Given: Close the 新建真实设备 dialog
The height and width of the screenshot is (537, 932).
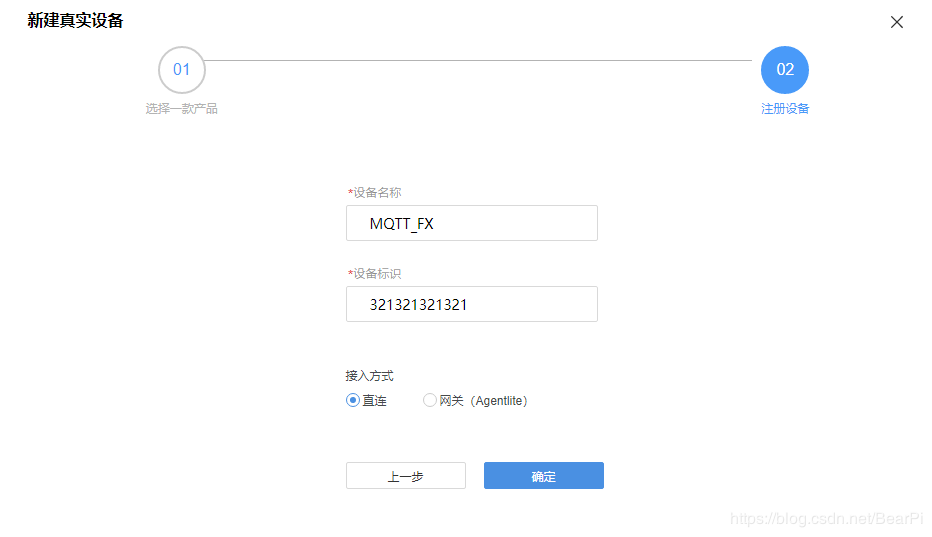Looking at the screenshot, I should pos(896,22).
